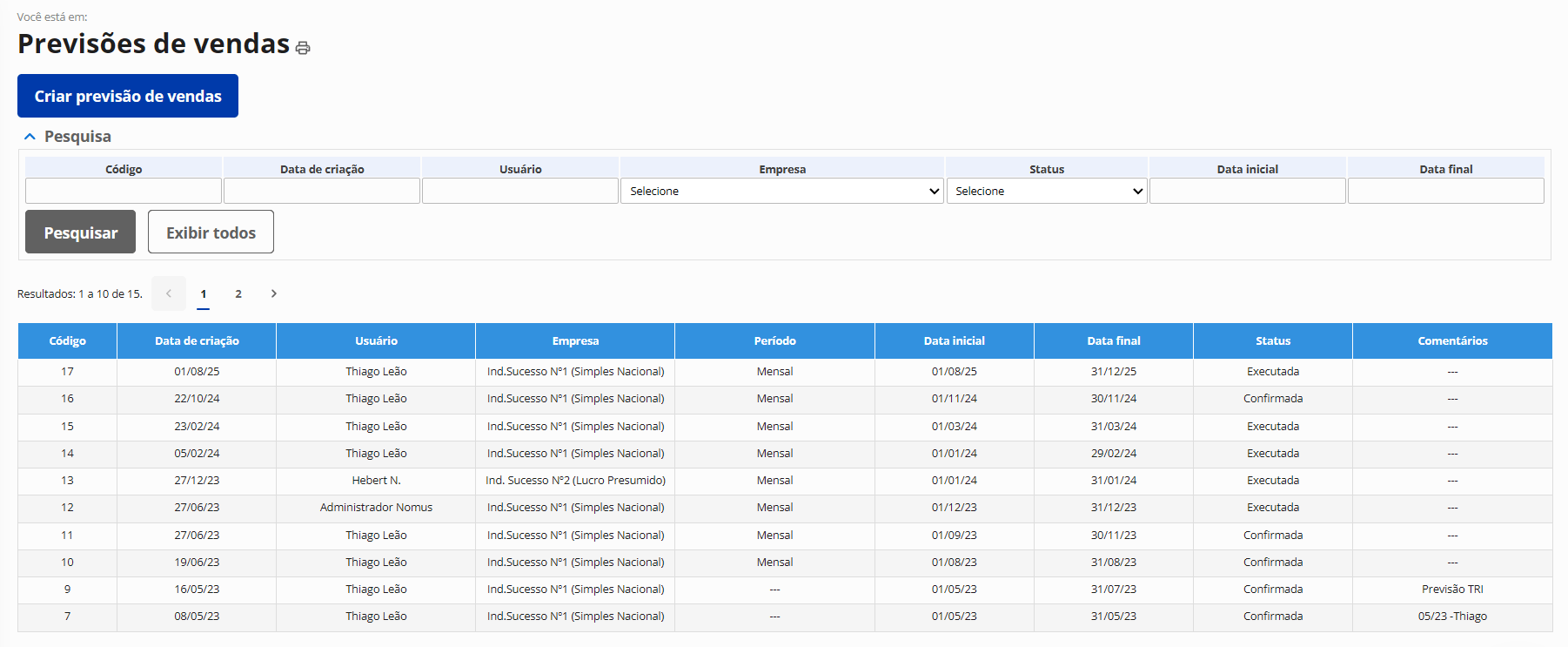The height and width of the screenshot is (647, 1568).
Task: Select results page 1
Action: [x=204, y=293]
